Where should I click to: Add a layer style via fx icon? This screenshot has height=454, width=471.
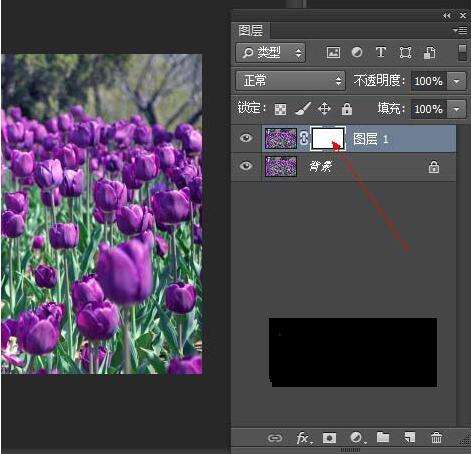click(x=304, y=438)
